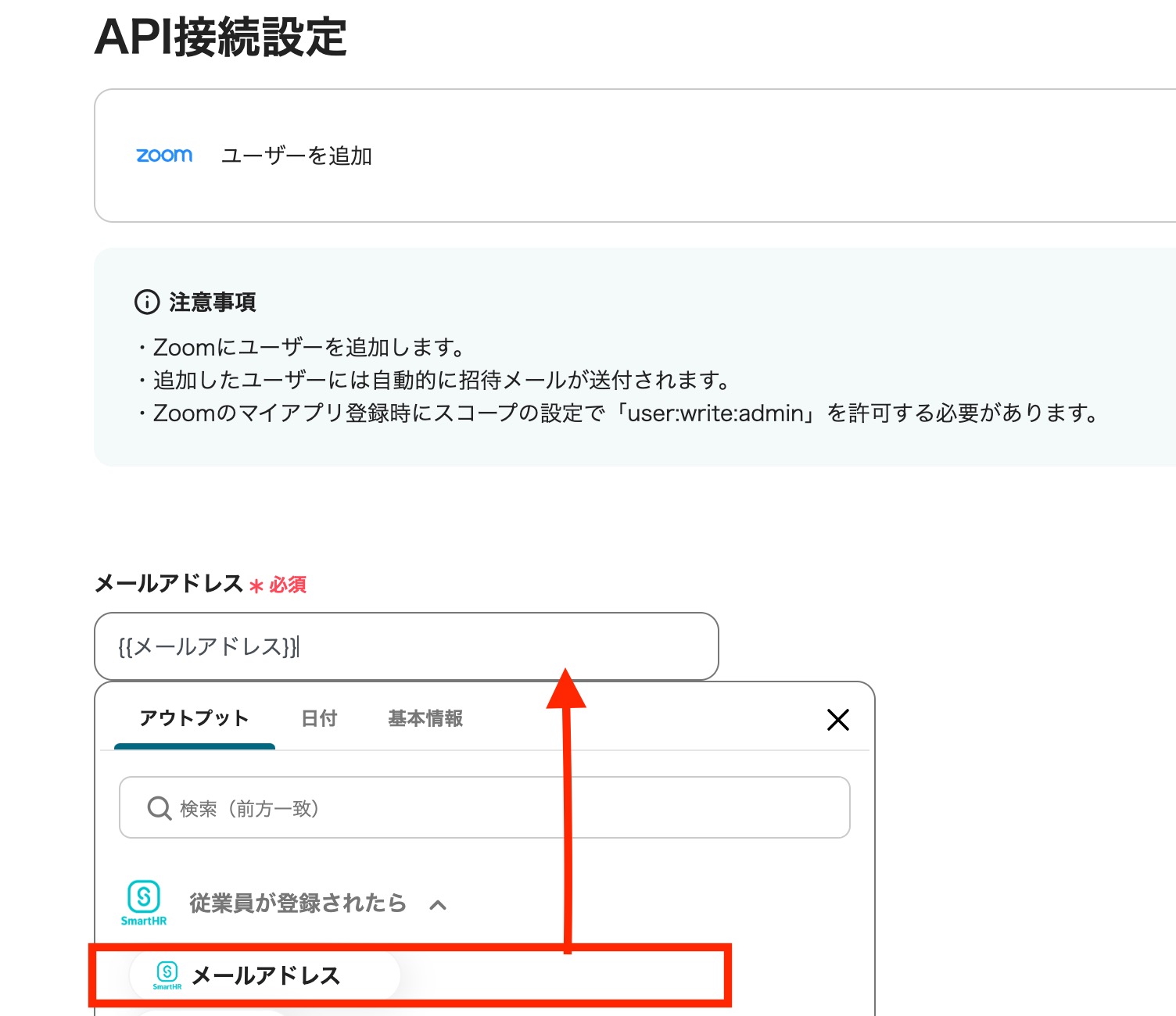Switch to the アウトプット tab
Screen dimensions: 1176x1016
(194, 718)
